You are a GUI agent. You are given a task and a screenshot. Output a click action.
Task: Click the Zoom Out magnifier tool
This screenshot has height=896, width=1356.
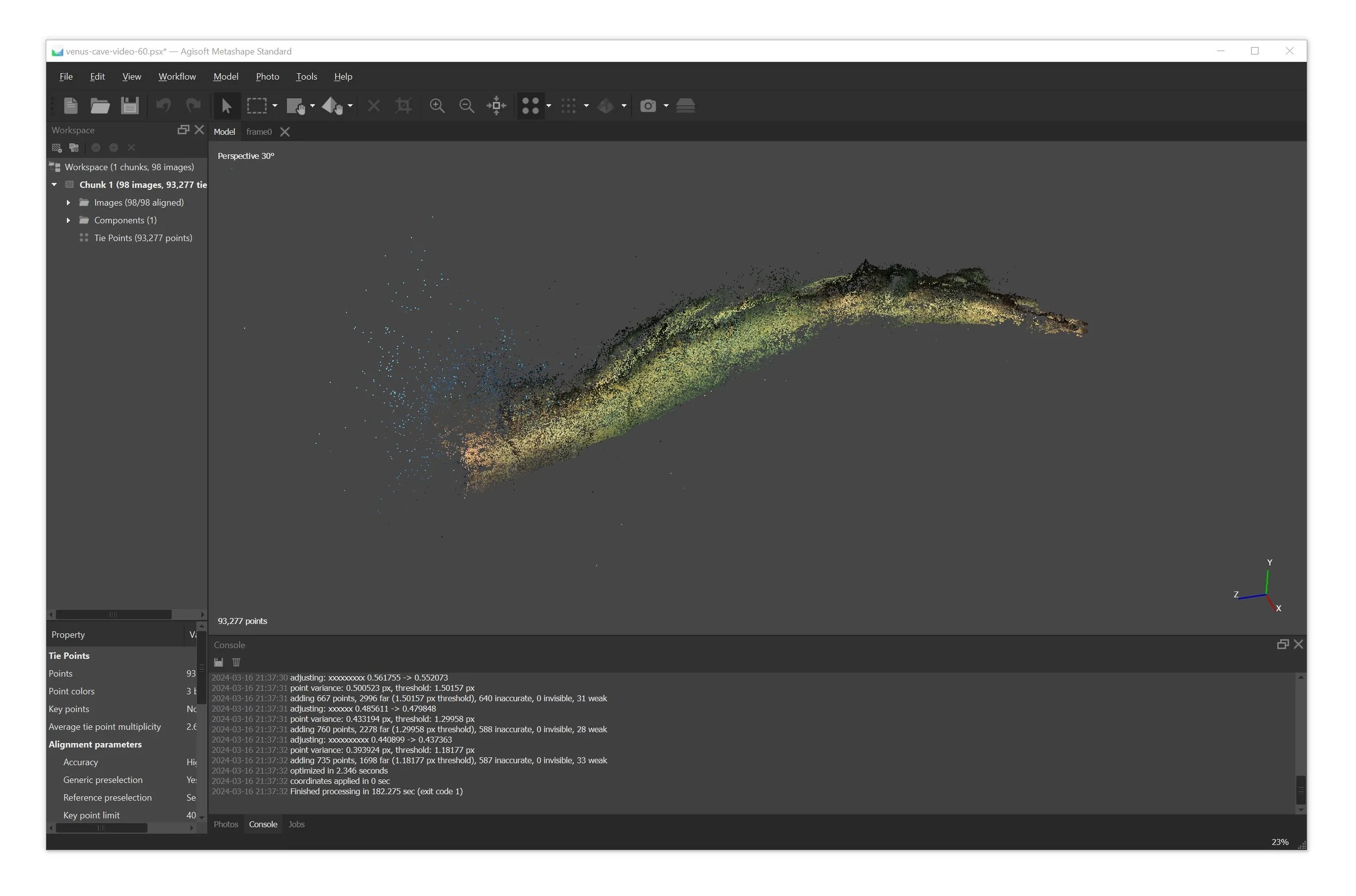pyautogui.click(x=467, y=106)
